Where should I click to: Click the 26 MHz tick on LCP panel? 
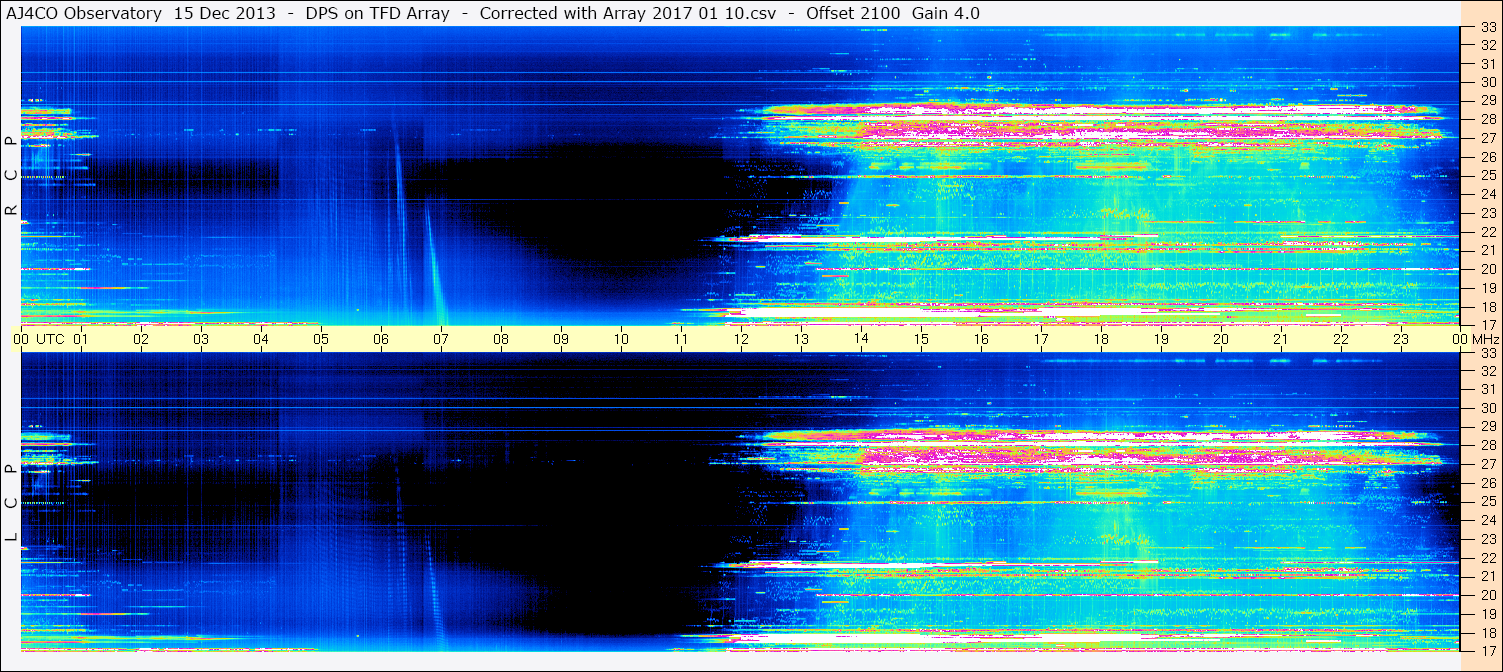(1487, 483)
